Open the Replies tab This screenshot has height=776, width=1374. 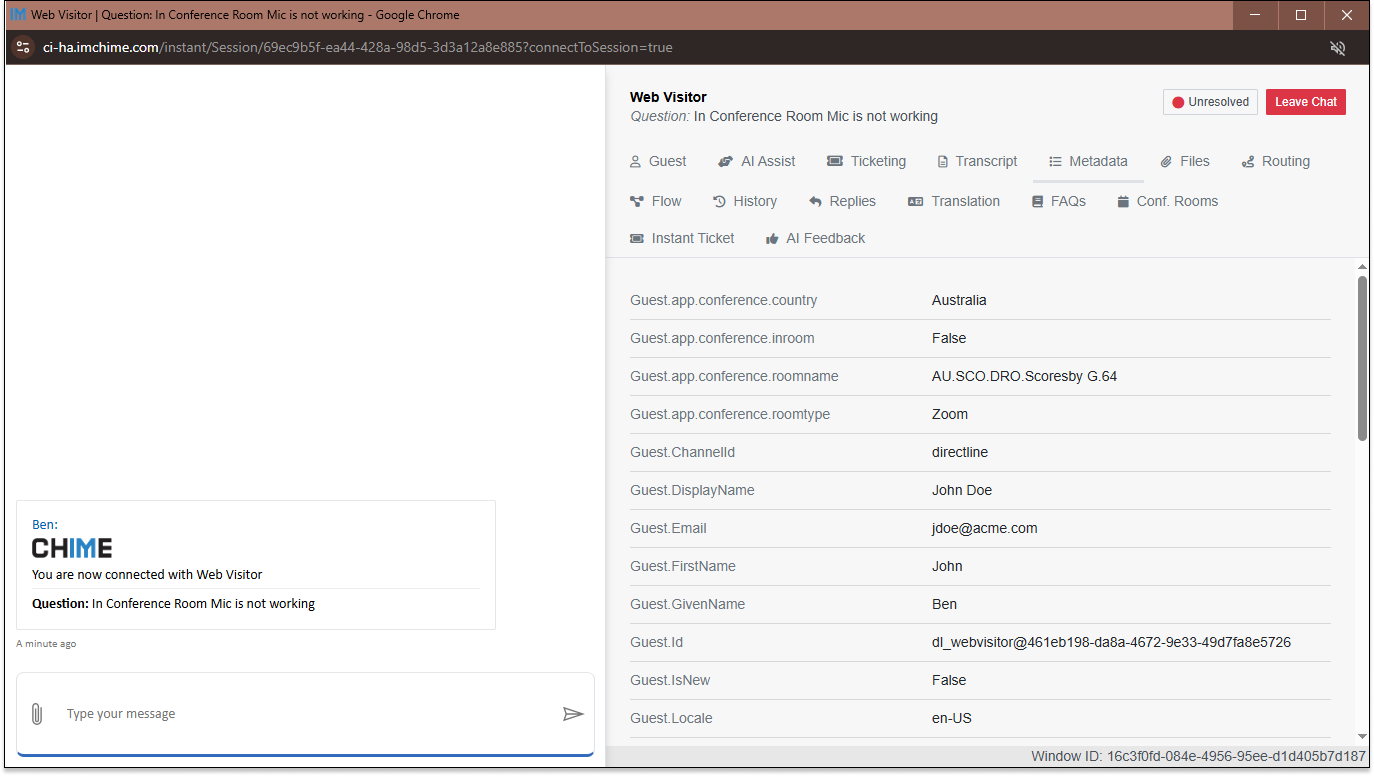pos(842,201)
